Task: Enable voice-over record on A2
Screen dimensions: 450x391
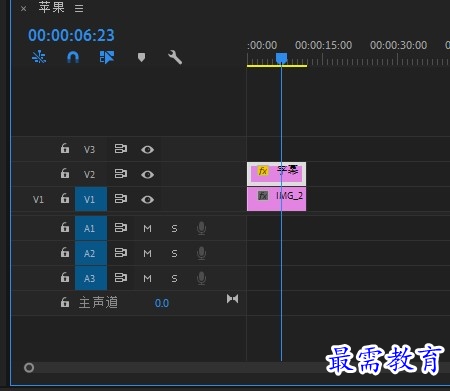Action: click(x=201, y=254)
